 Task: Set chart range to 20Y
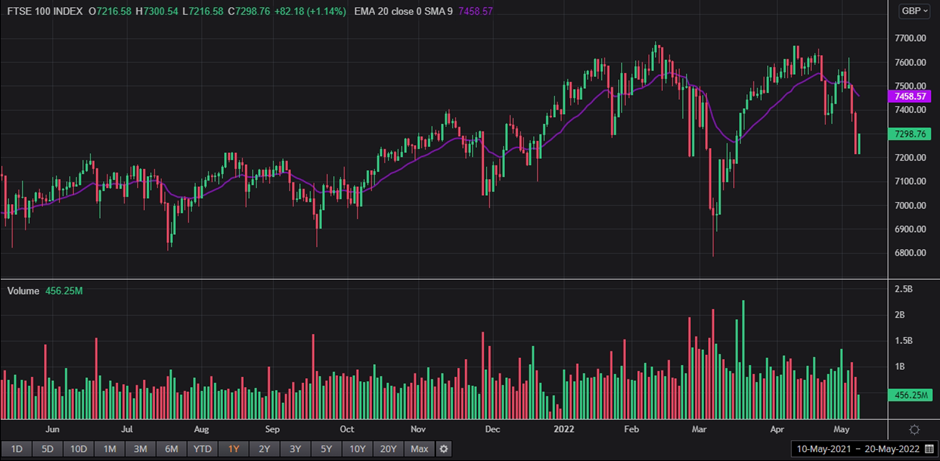click(x=388, y=448)
